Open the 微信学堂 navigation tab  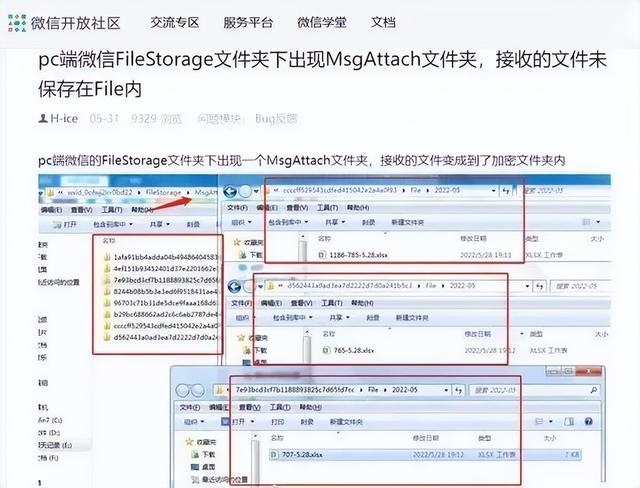[x=322, y=22]
